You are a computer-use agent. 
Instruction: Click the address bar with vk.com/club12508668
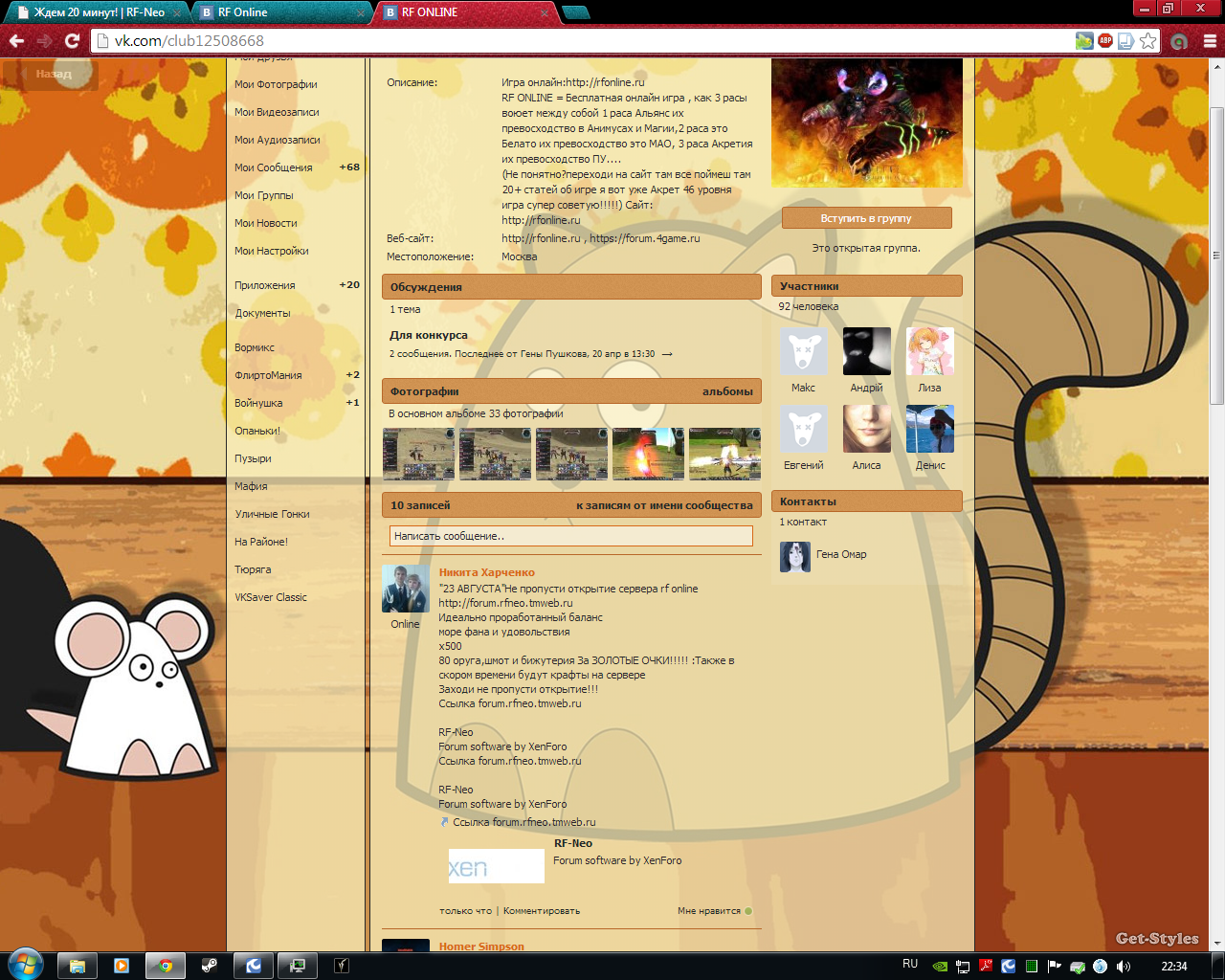pos(584,41)
